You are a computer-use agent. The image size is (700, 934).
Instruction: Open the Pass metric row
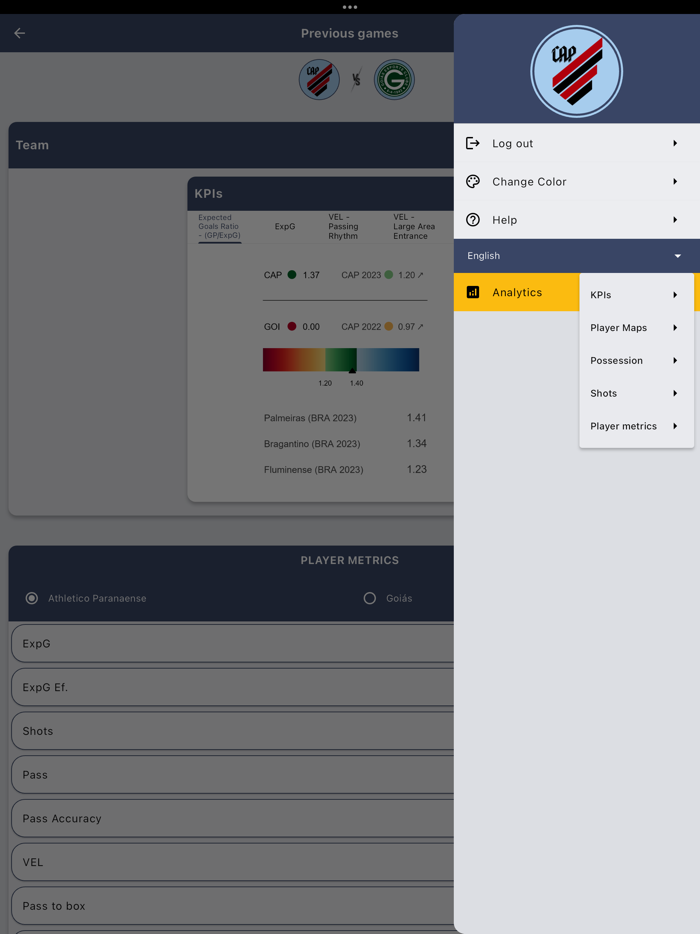tap(232, 774)
